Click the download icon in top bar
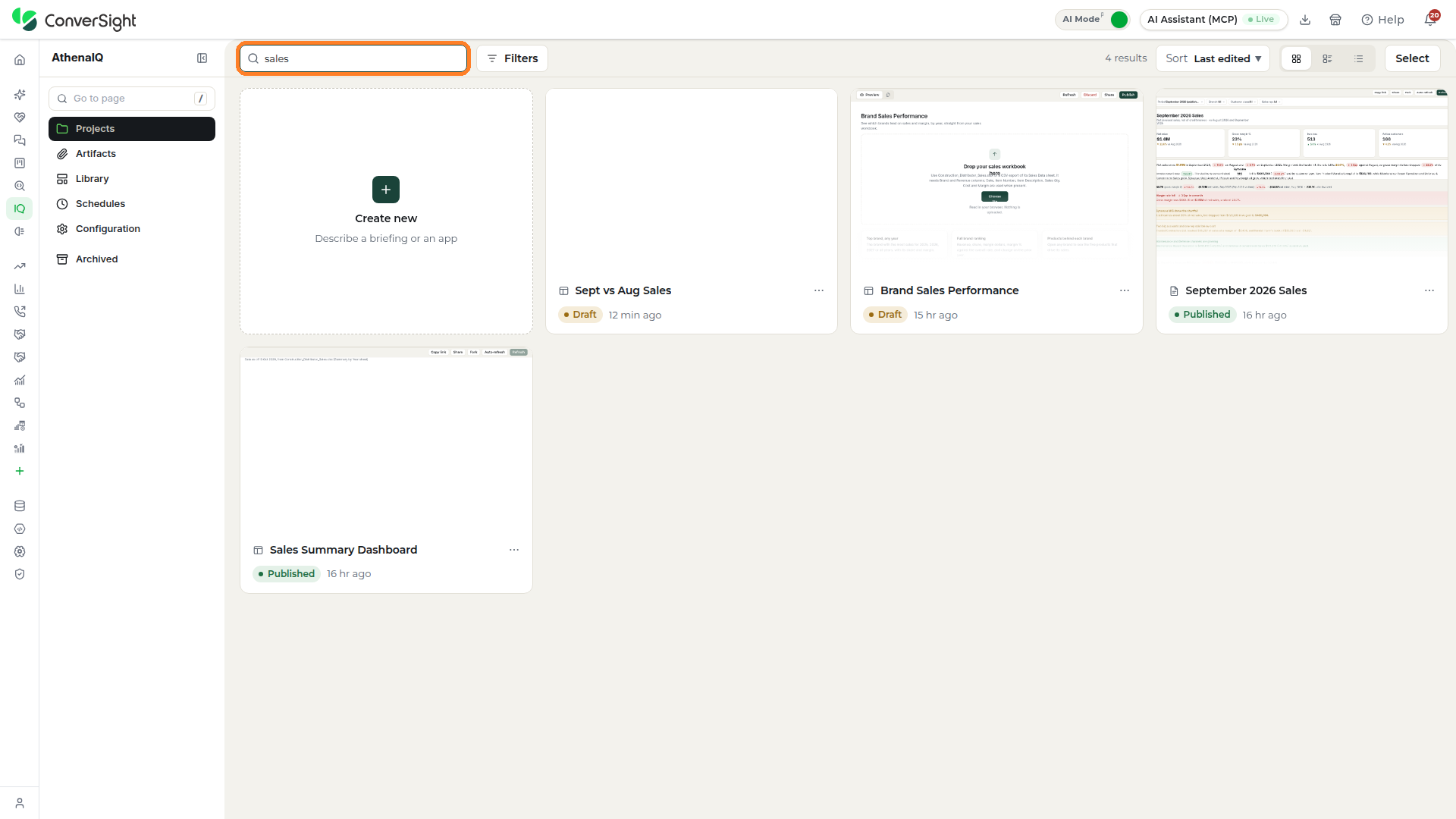Viewport: 1456px width, 819px height. point(1305,20)
